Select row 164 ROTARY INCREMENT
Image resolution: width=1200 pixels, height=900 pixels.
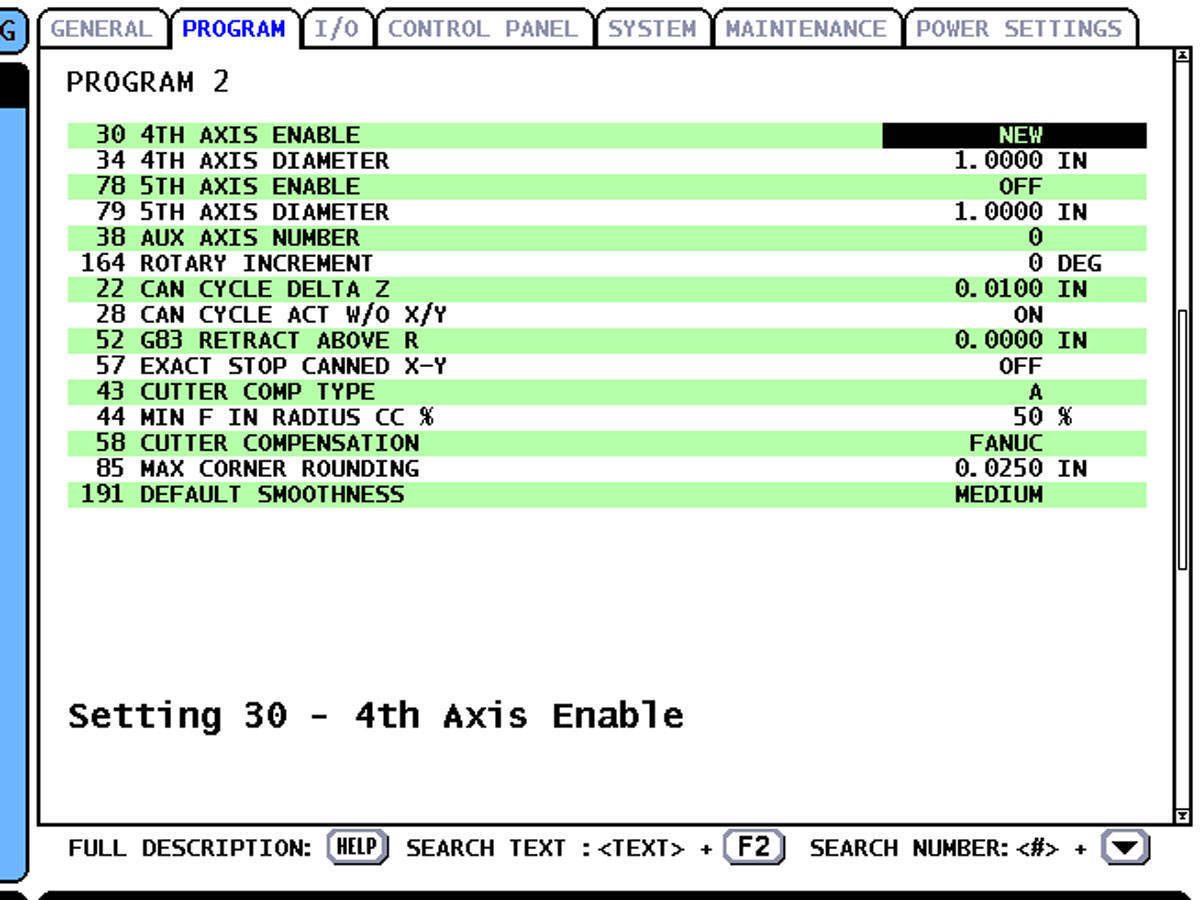[607, 264]
